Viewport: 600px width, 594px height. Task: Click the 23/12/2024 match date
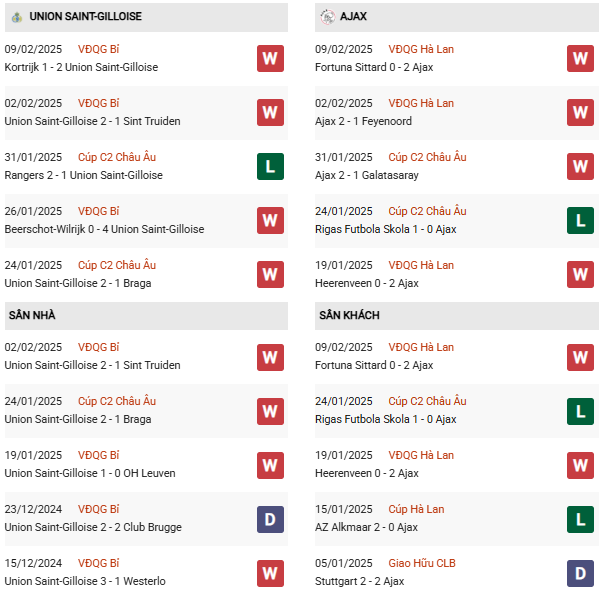[x=33, y=509]
